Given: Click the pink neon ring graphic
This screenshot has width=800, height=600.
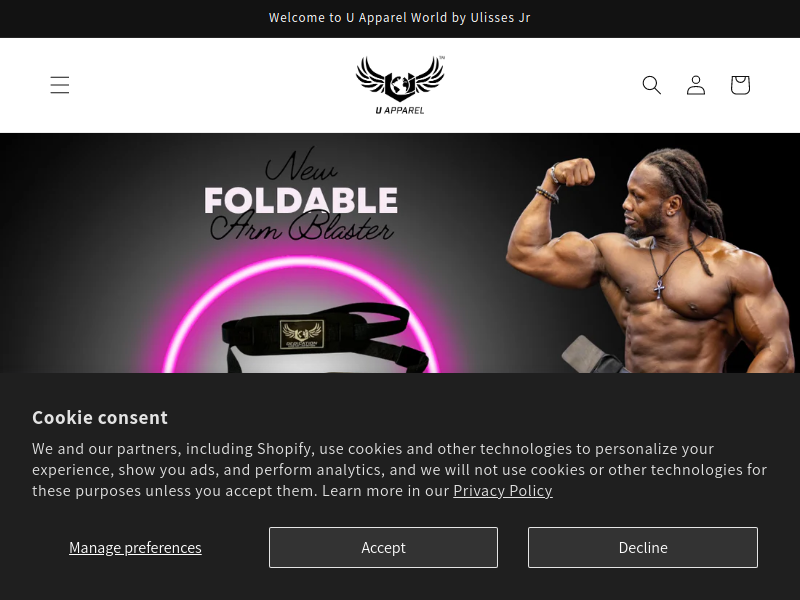Looking at the screenshot, I should click(x=301, y=315).
